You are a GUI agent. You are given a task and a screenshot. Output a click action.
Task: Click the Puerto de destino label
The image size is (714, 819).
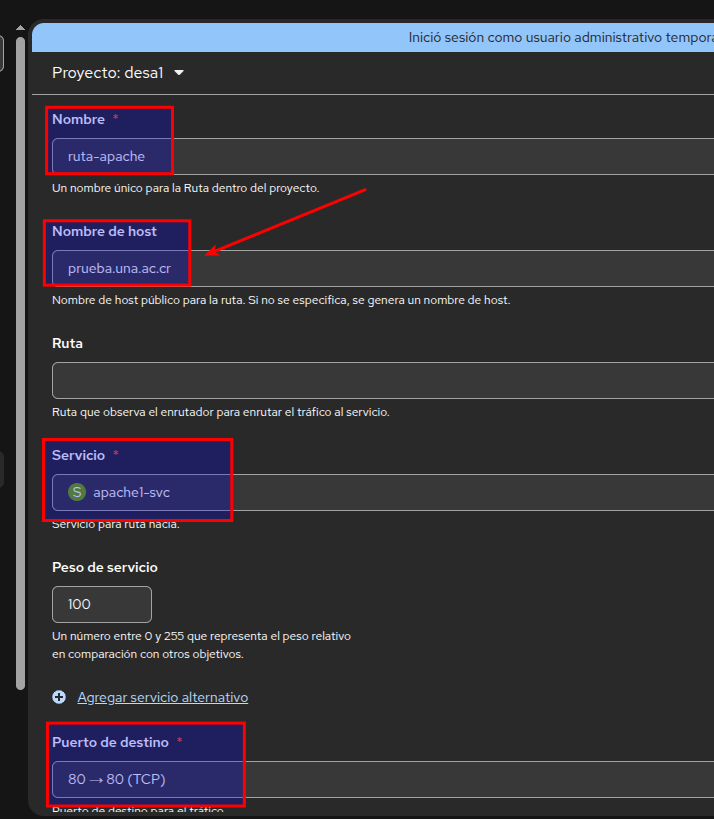point(110,742)
